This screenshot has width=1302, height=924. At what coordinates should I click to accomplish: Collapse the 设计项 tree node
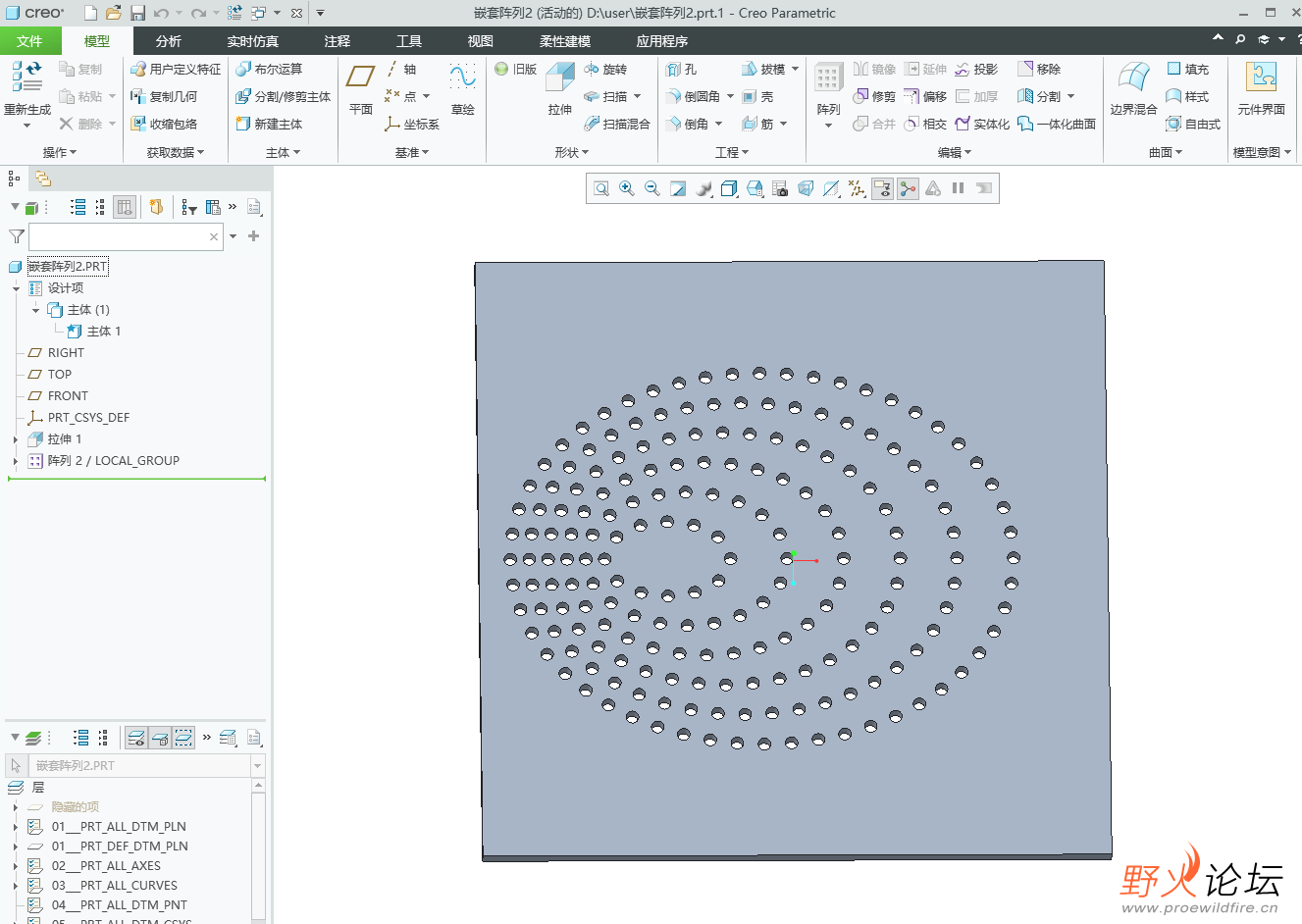tap(16, 288)
